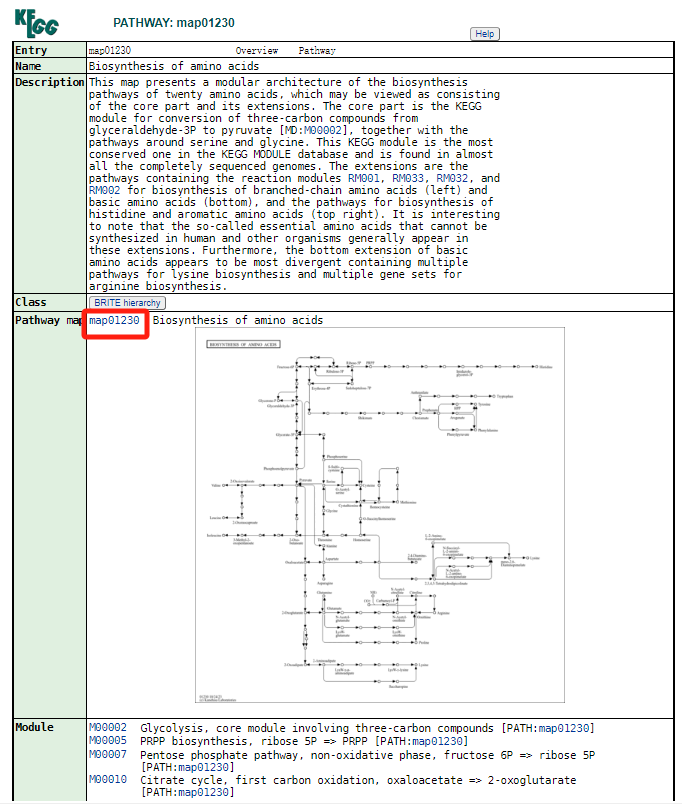682x805 pixels.
Task: Open the RM002 reaction module link
Action: (x=104, y=190)
